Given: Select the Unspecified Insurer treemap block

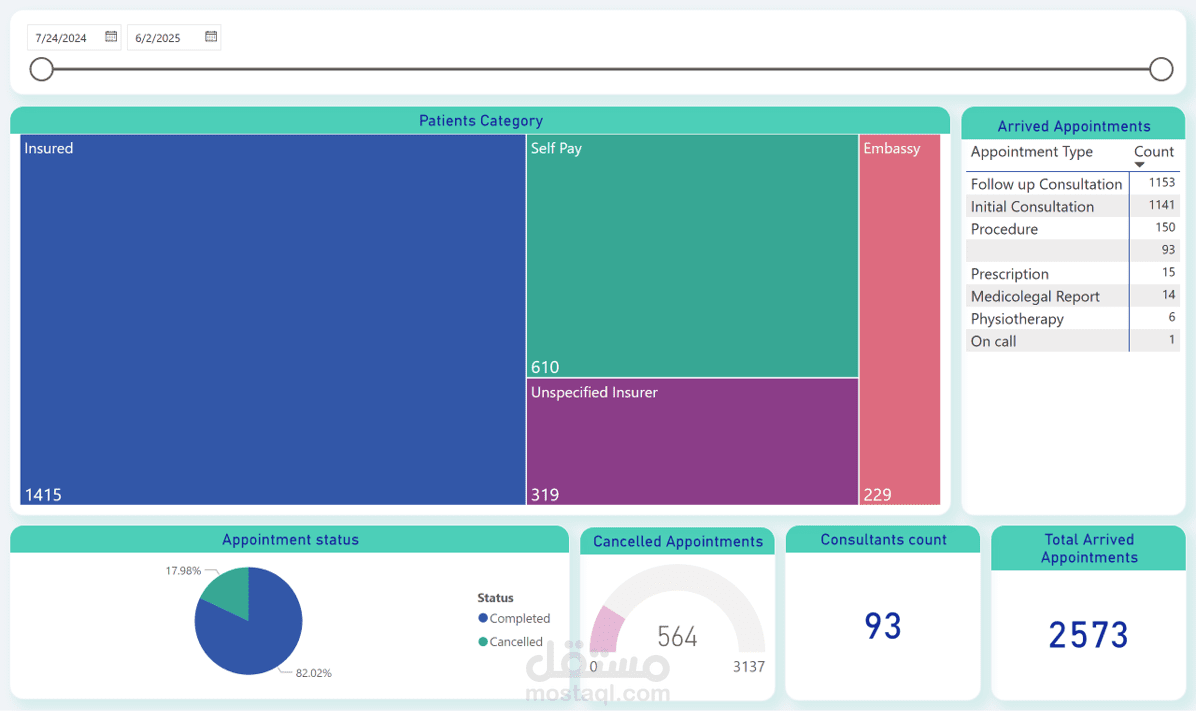Looking at the screenshot, I should (x=693, y=442).
